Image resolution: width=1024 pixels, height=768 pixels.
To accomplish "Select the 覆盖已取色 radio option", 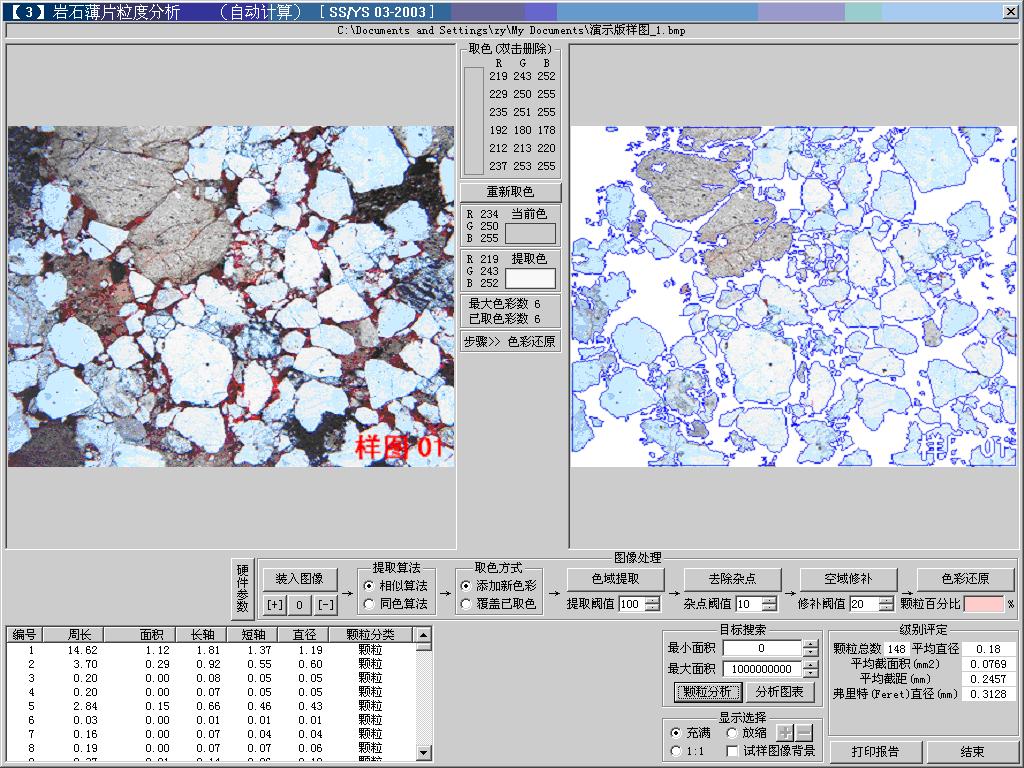I will pos(466,604).
